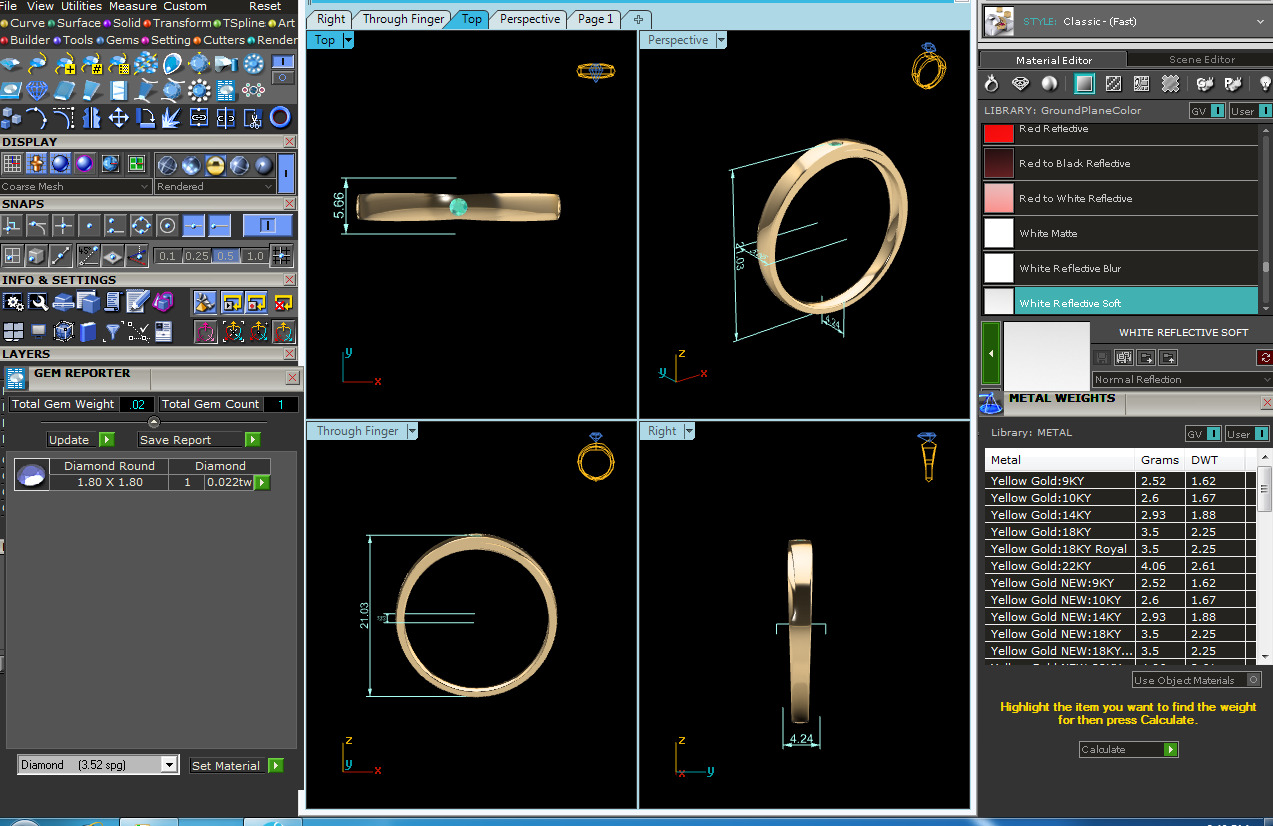Select the Red Reflective color swatch
This screenshot has width=1273, height=826.
(x=999, y=132)
